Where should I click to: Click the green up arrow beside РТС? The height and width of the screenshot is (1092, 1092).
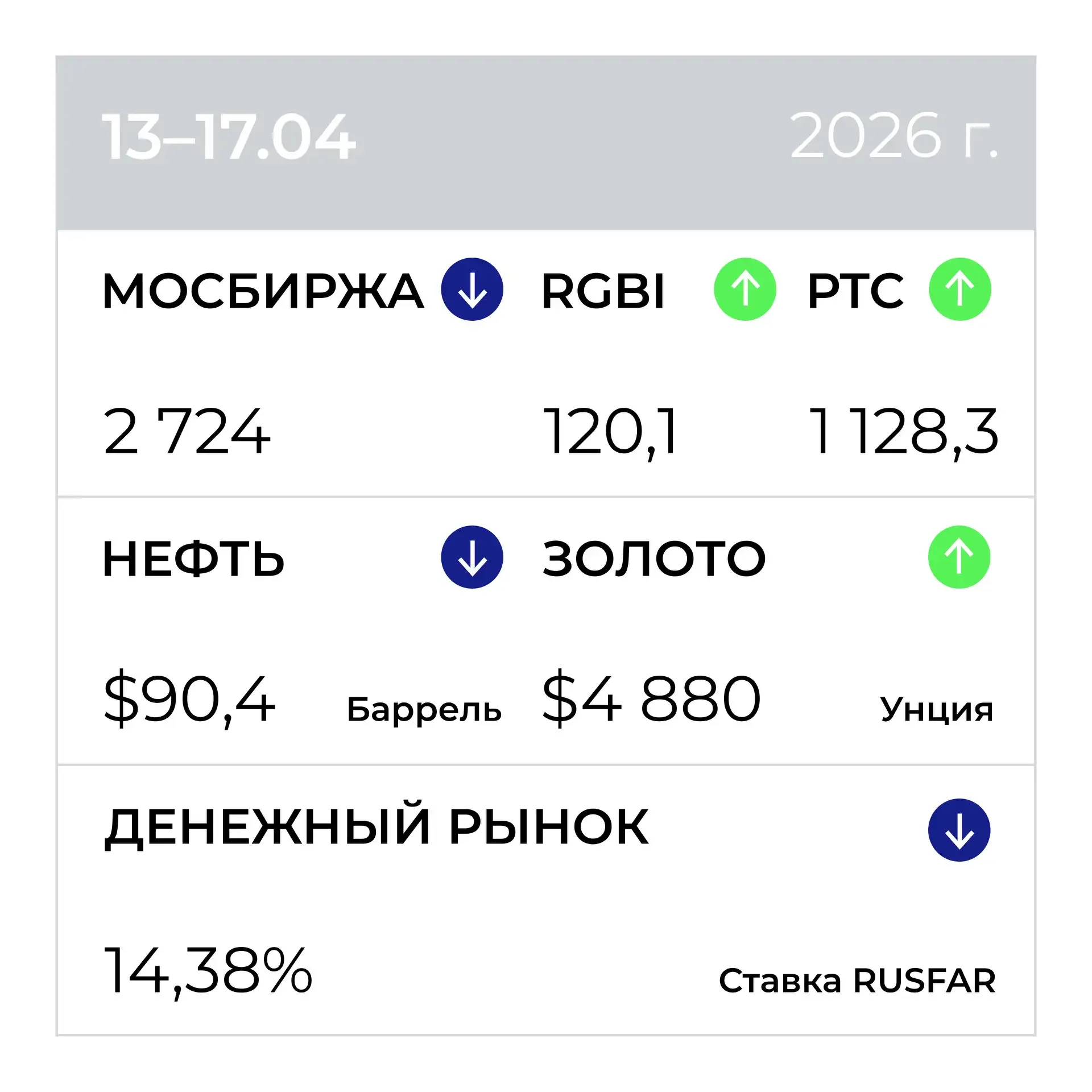pyautogui.click(x=959, y=289)
